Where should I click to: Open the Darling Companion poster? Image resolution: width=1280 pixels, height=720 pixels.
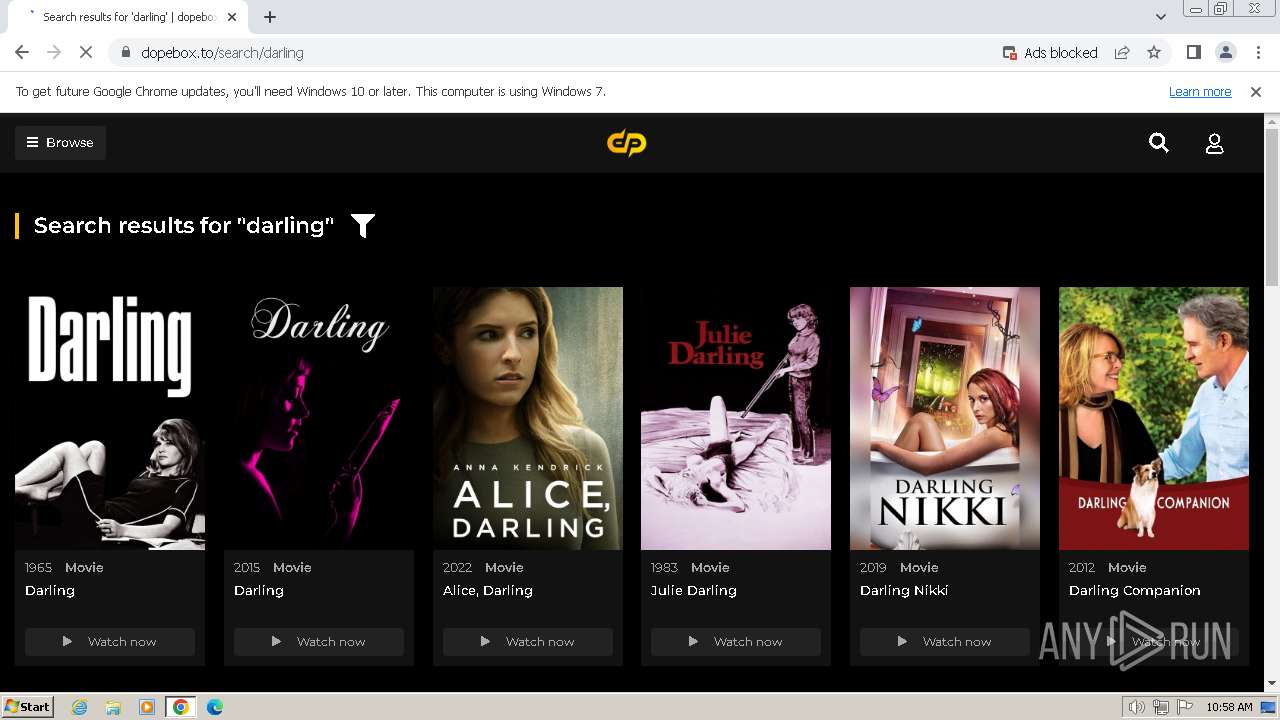tap(1154, 418)
